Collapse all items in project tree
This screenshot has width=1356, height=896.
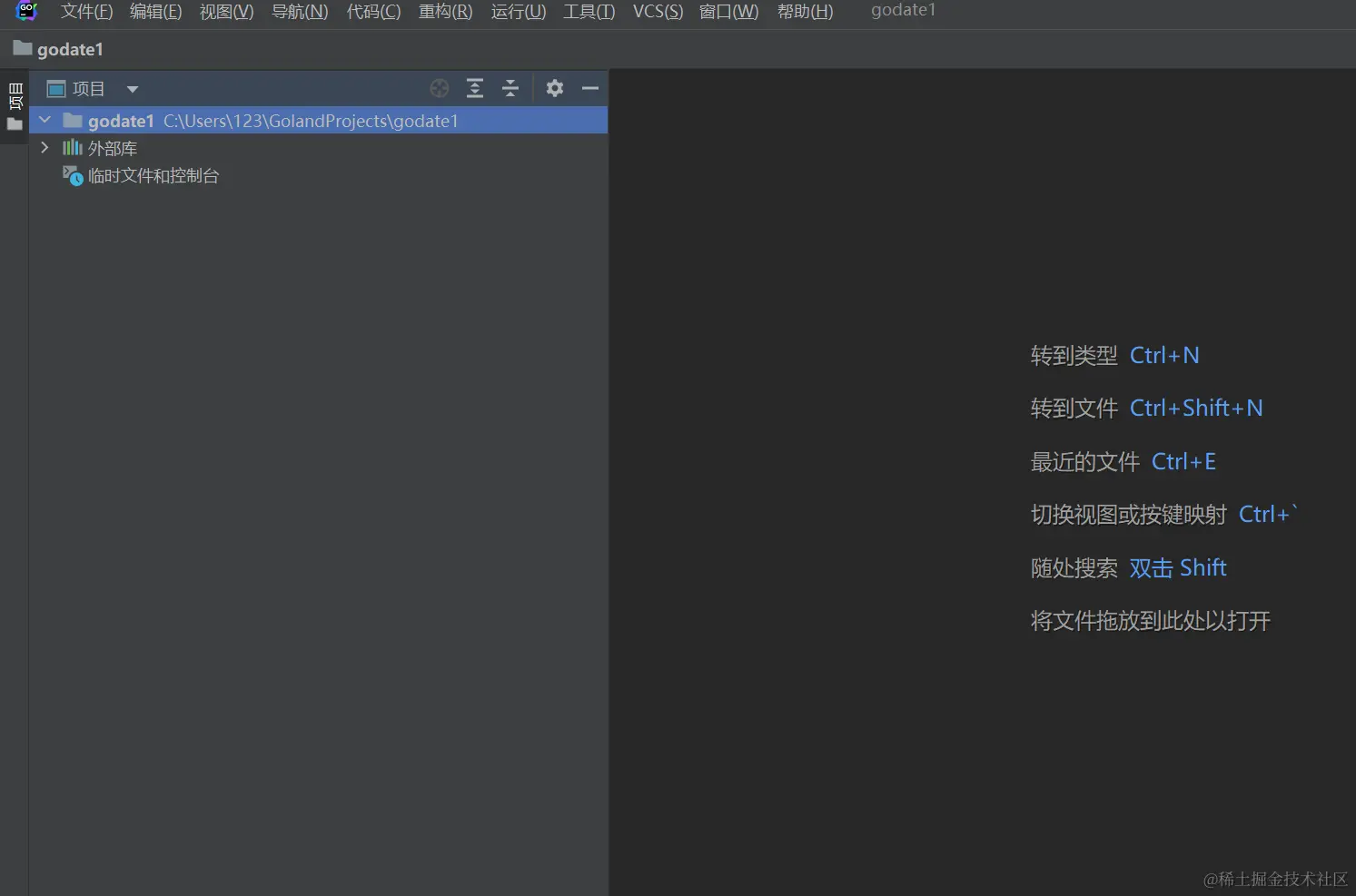click(510, 88)
